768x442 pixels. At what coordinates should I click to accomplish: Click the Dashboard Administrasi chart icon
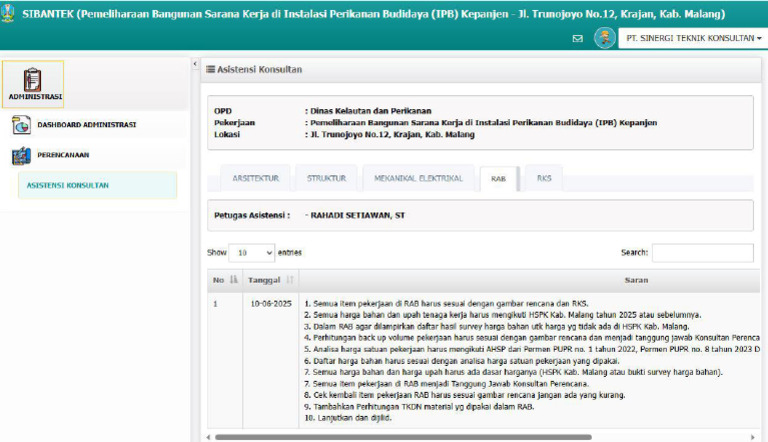coord(21,125)
